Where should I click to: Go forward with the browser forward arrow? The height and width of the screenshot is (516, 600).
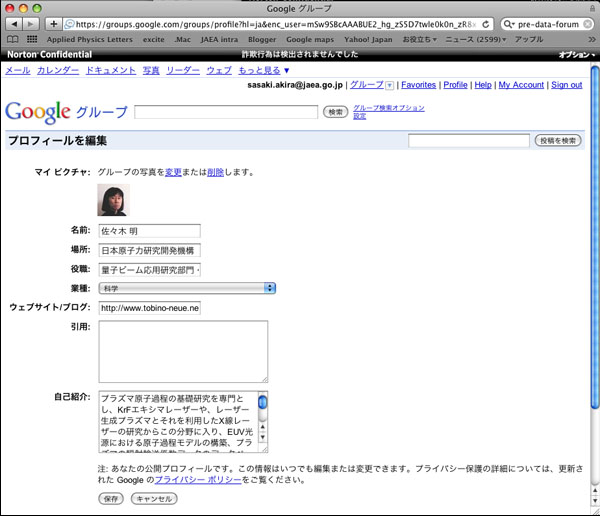[x=31, y=24]
